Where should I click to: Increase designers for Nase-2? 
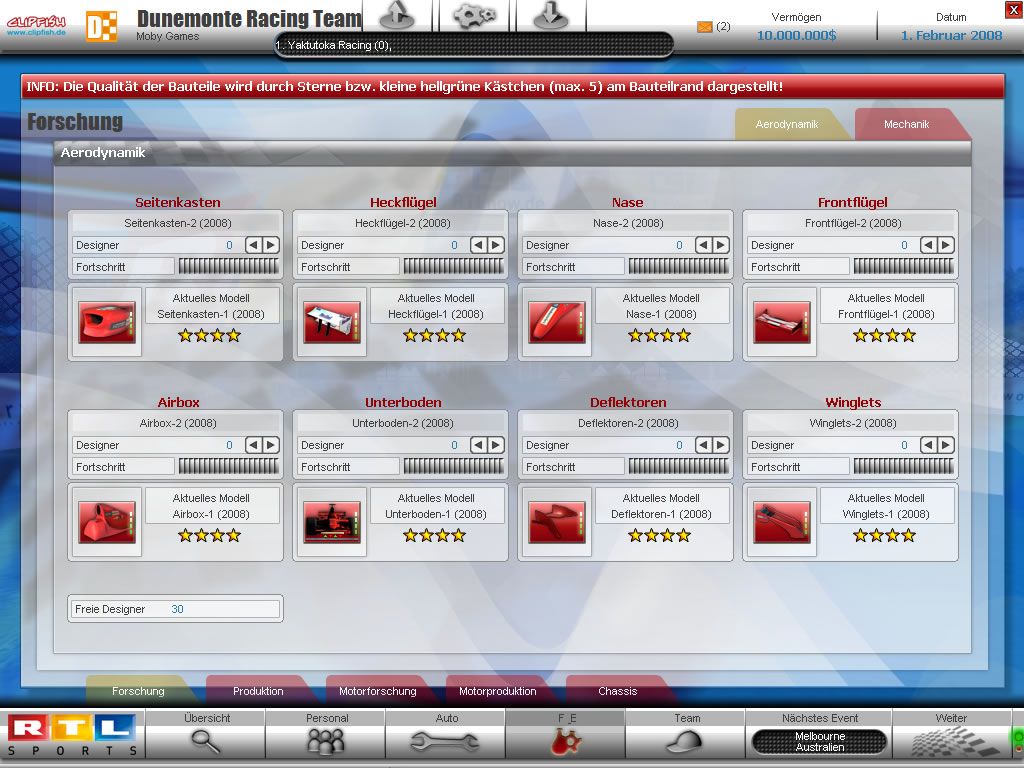coord(721,245)
